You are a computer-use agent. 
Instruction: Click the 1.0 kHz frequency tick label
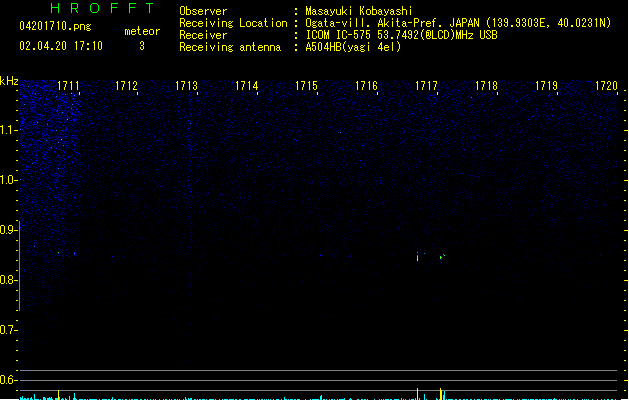(x=8, y=180)
